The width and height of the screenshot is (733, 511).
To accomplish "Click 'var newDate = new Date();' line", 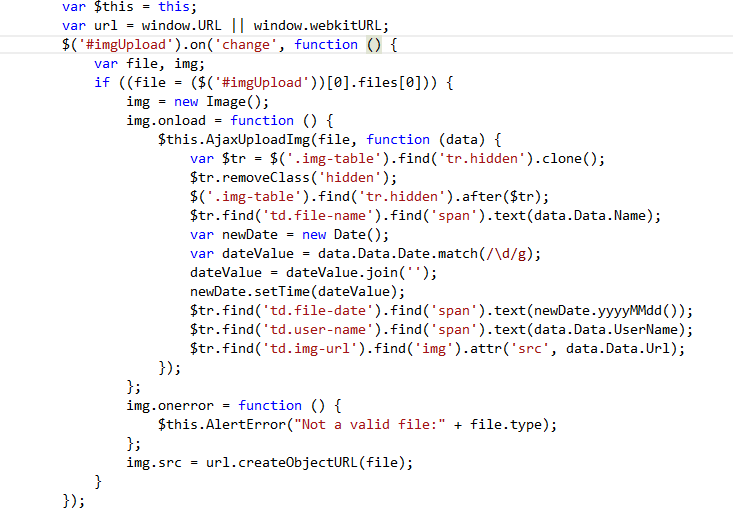I will 289,235.
